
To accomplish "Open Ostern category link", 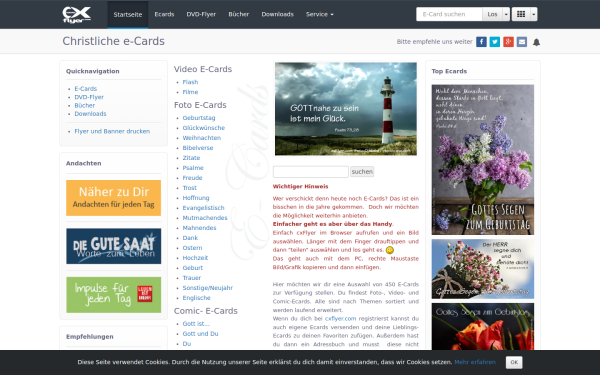I will [x=192, y=248].
